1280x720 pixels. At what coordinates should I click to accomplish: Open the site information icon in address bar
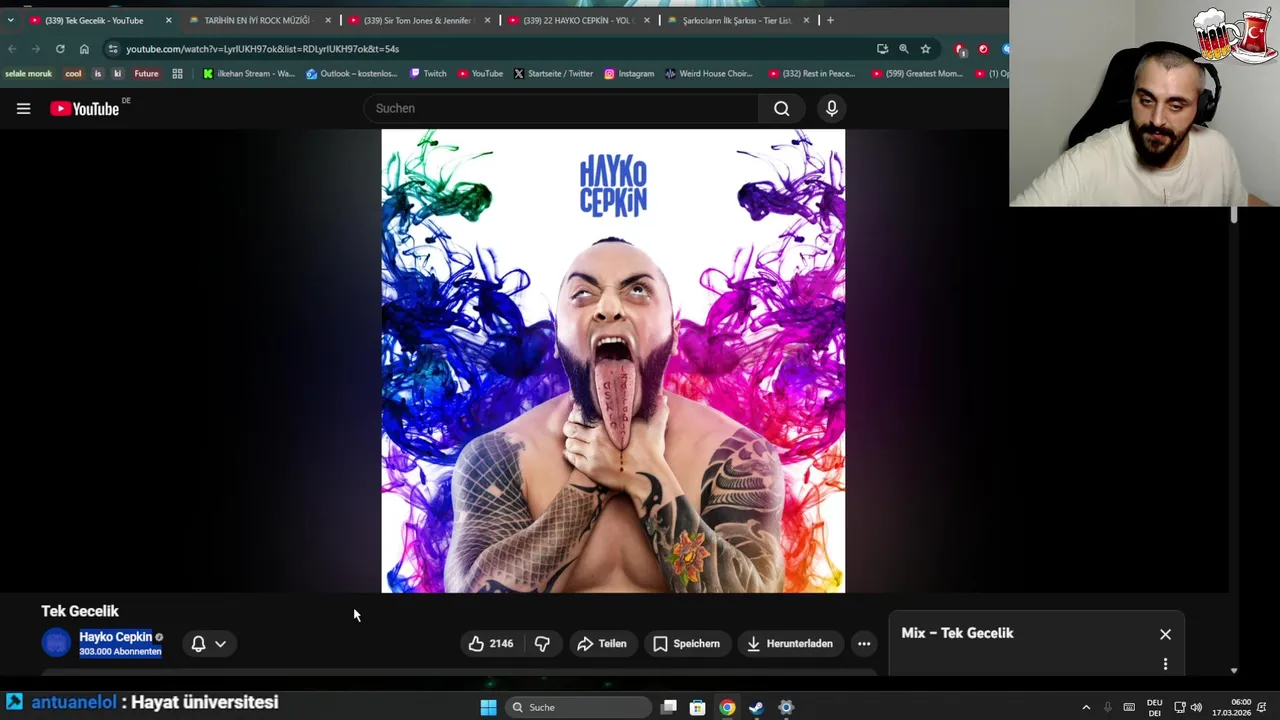tap(113, 49)
